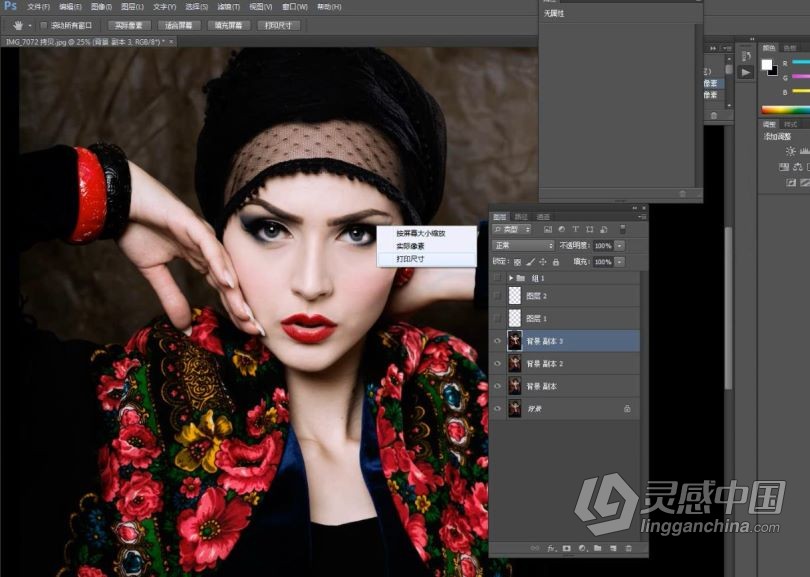Open the fx layer style menu
810x577 pixels.
pyautogui.click(x=552, y=548)
